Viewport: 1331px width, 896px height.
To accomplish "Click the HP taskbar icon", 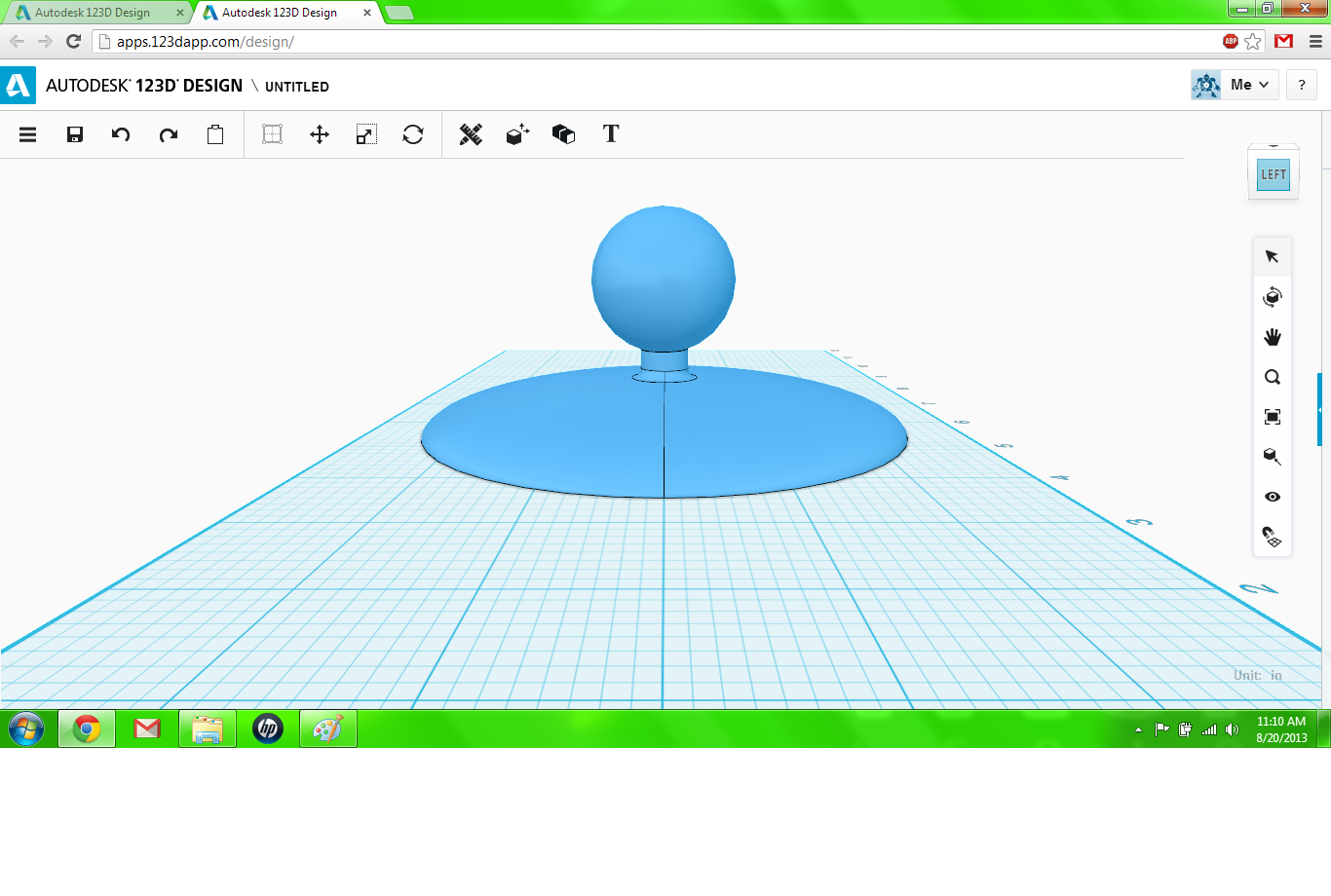I will tap(268, 728).
